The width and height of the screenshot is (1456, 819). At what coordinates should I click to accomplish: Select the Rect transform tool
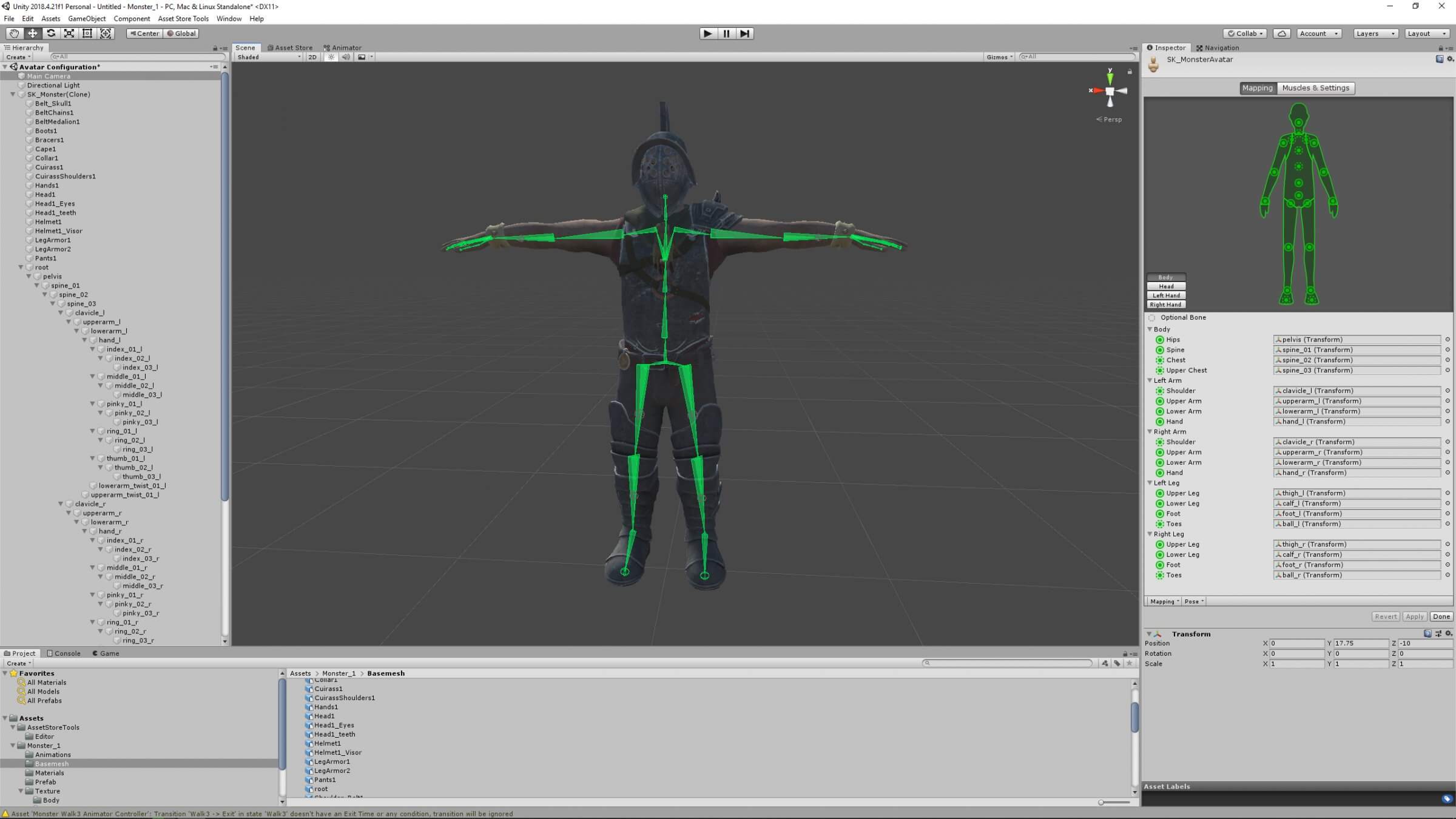click(87, 33)
